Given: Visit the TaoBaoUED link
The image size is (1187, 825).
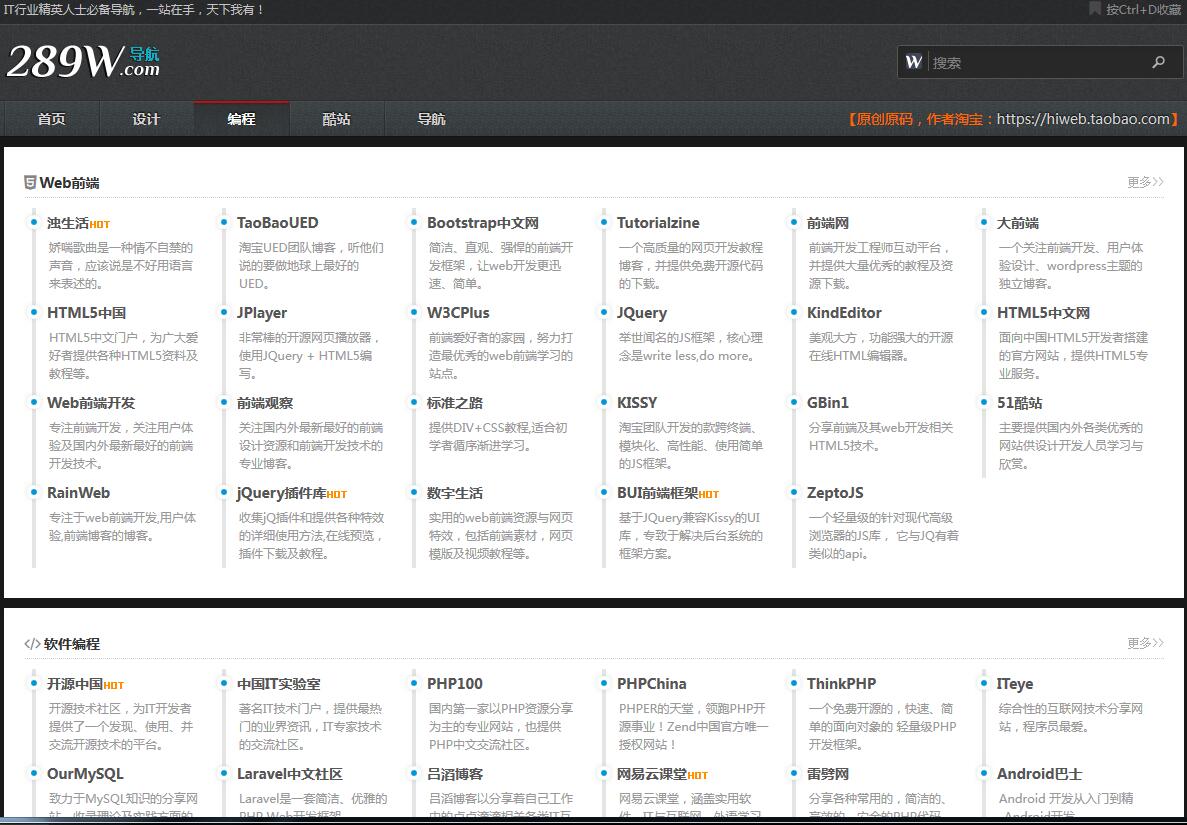Looking at the screenshot, I should (x=277, y=223).
